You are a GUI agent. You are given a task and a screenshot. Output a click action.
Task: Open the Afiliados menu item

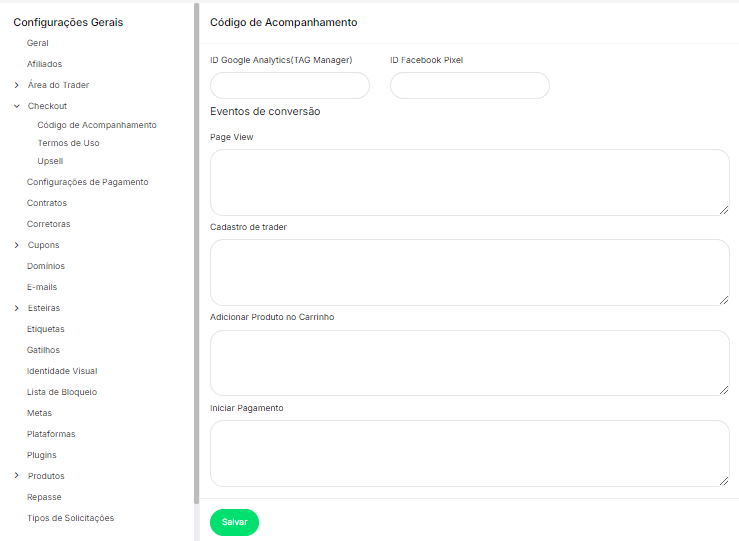coord(44,64)
